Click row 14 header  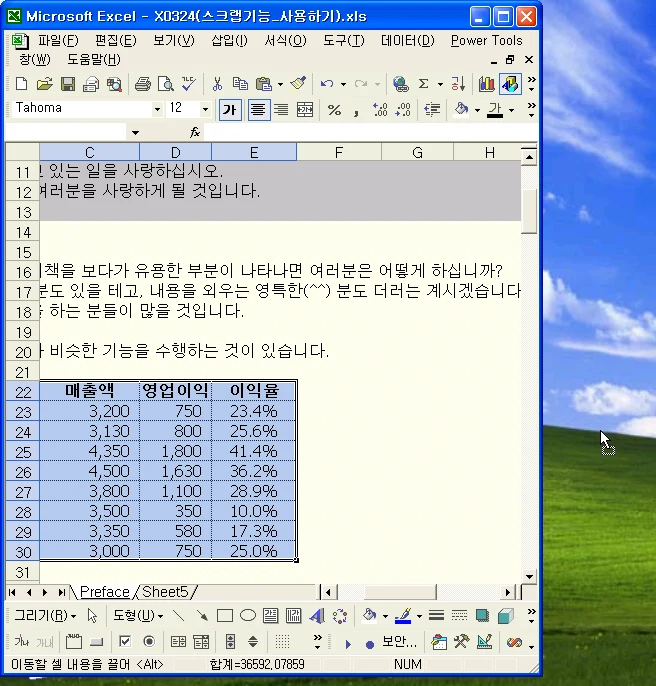[x=23, y=232]
